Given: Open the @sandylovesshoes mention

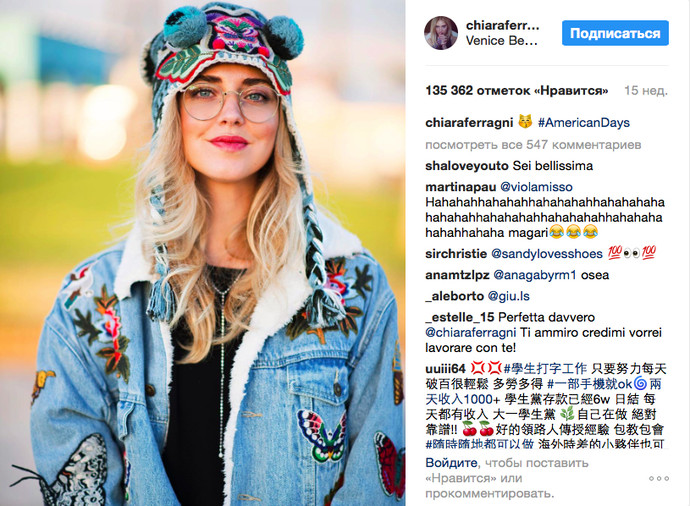Looking at the screenshot, I should pos(547,254).
